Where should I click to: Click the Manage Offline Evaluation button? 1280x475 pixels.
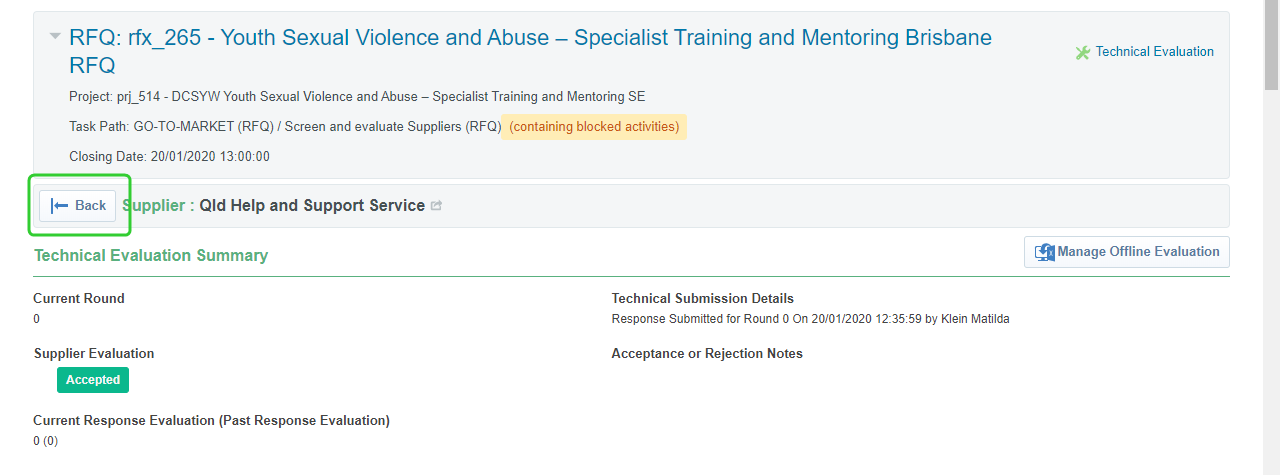tap(1127, 252)
